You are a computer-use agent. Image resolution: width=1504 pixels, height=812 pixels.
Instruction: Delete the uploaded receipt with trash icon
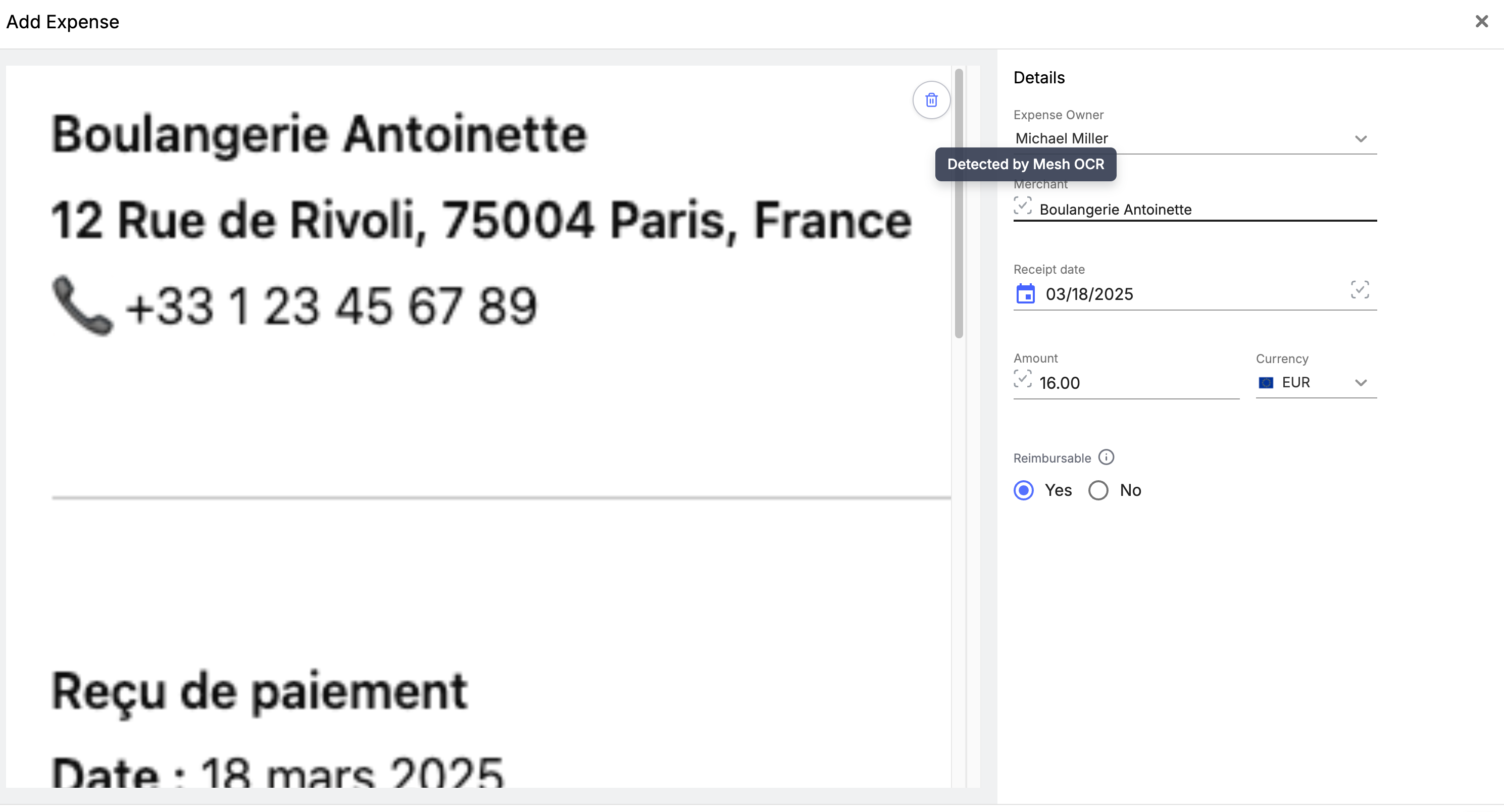point(931,100)
